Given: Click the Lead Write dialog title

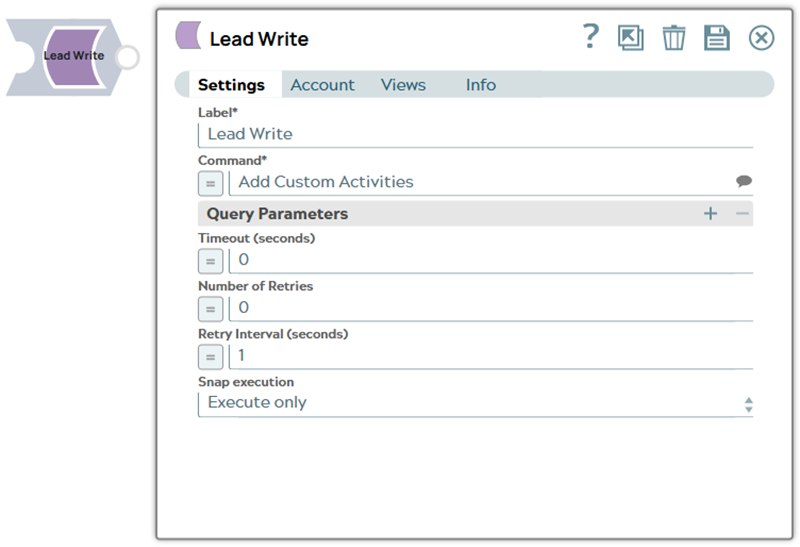Looking at the screenshot, I should 259,39.
